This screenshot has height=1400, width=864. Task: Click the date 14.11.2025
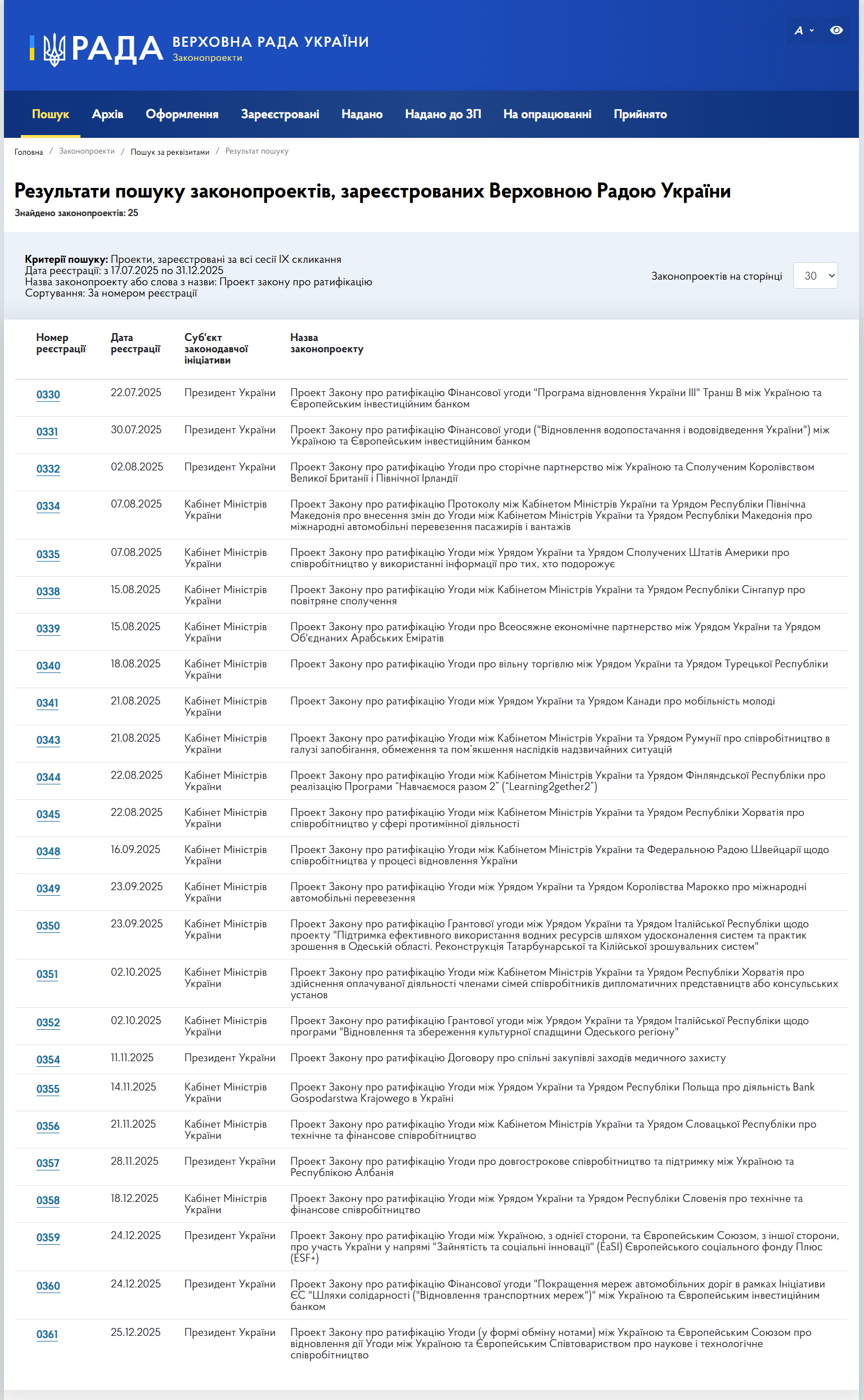[x=133, y=1087]
